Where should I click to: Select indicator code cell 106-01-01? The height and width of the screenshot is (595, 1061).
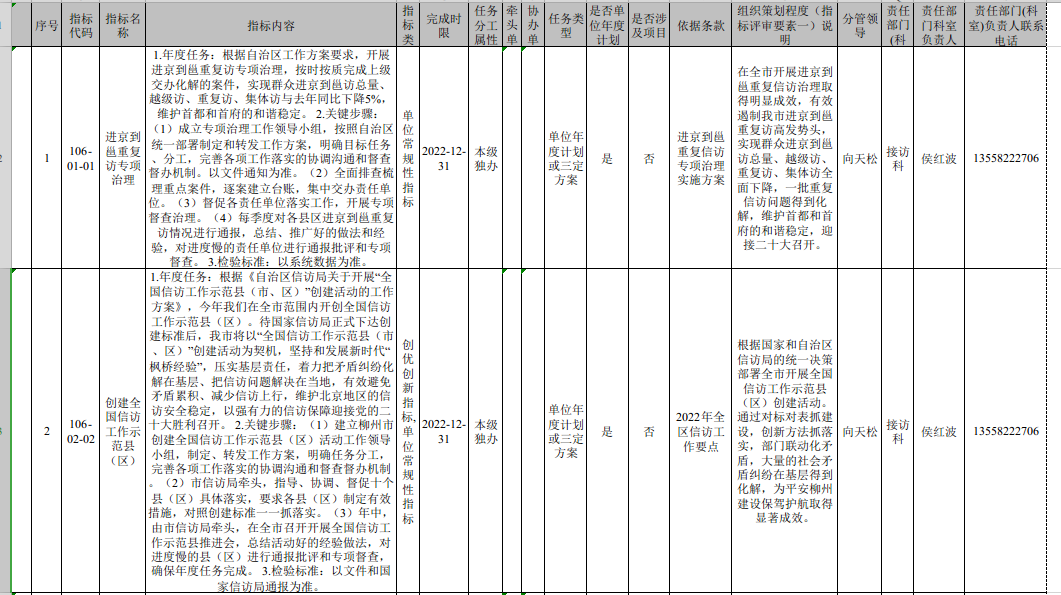coord(81,158)
